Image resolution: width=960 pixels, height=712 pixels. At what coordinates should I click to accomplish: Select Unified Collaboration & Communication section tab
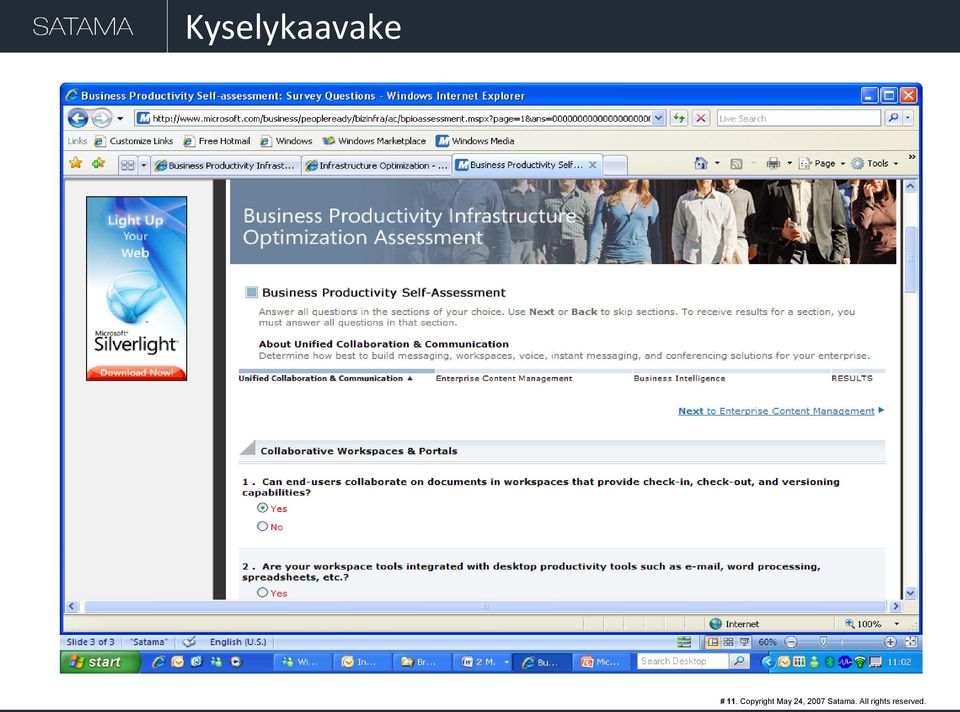326,378
